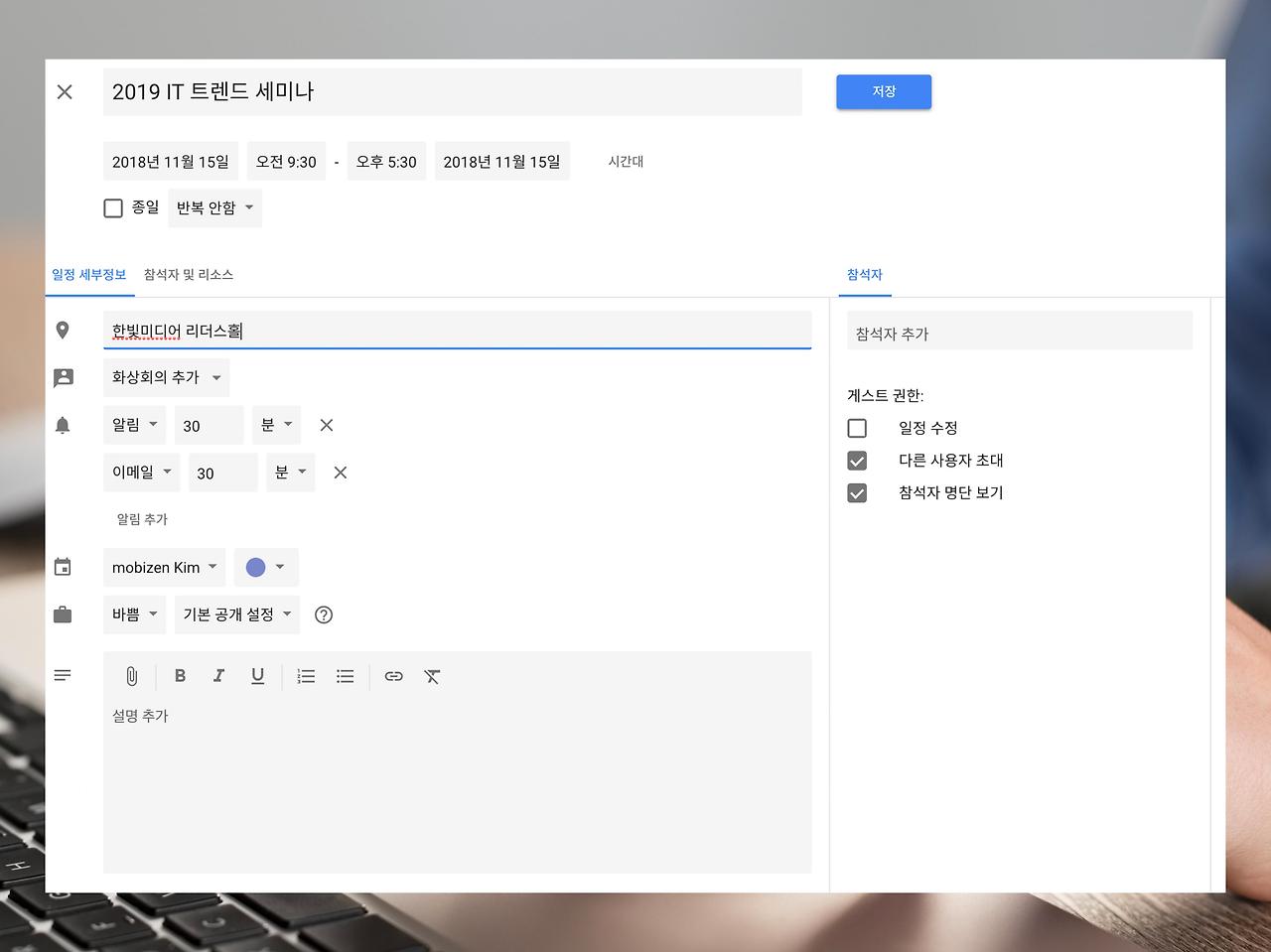Toggle italic formatting in description

(218, 676)
